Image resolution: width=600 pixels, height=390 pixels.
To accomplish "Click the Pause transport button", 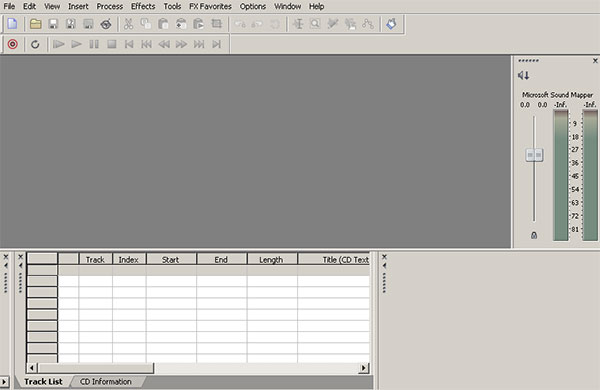I will tap(94, 44).
